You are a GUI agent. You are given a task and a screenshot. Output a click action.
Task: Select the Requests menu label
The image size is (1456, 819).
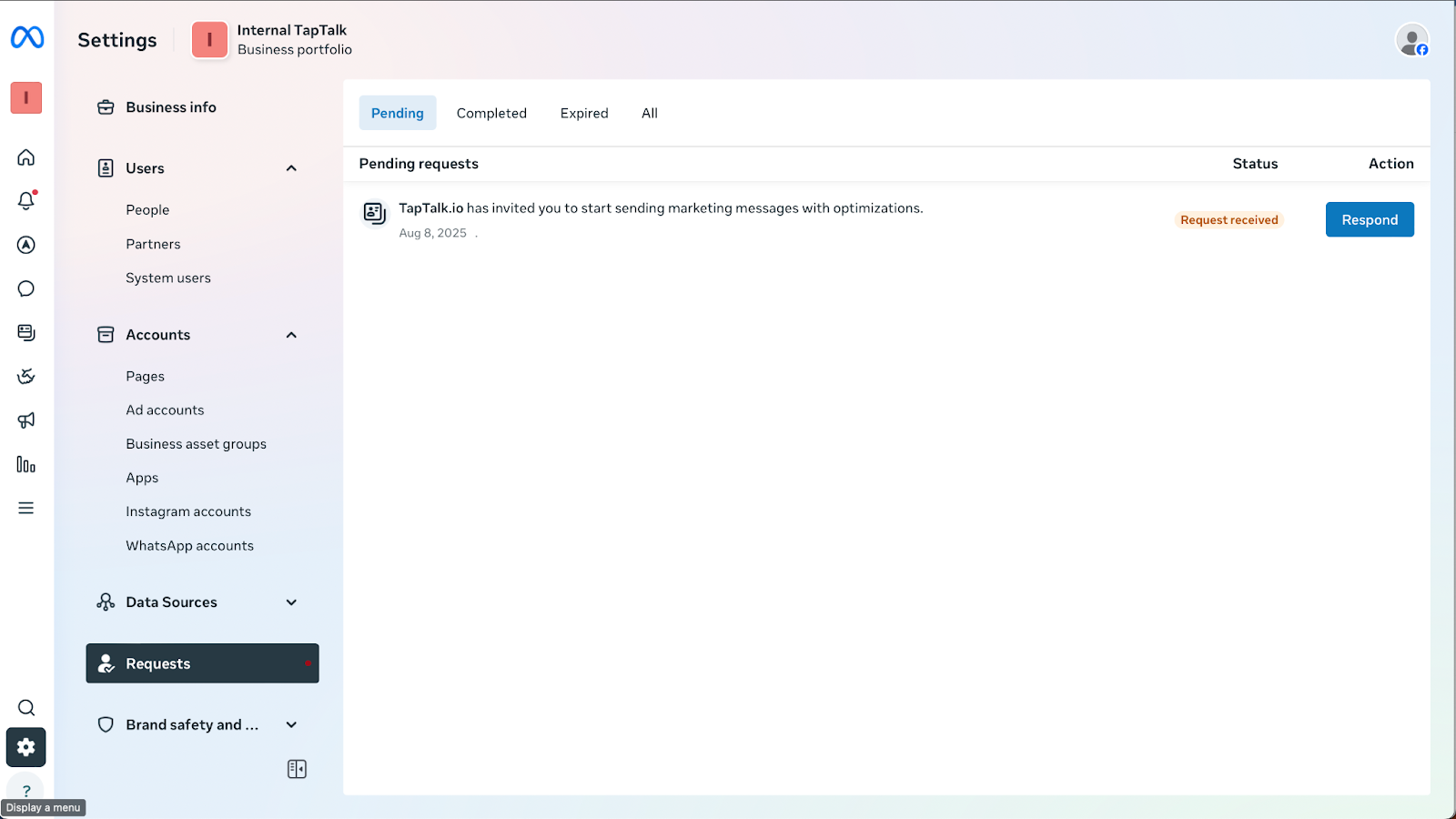tap(158, 664)
